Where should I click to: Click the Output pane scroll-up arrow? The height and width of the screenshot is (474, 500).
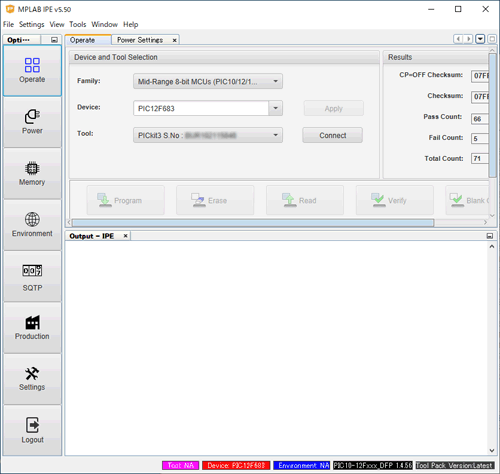pos(492,247)
